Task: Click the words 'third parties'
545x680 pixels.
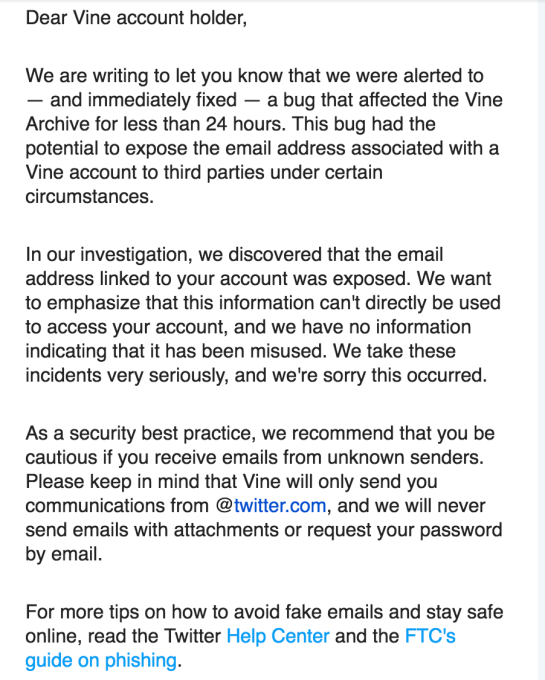Action: pos(214,173)
